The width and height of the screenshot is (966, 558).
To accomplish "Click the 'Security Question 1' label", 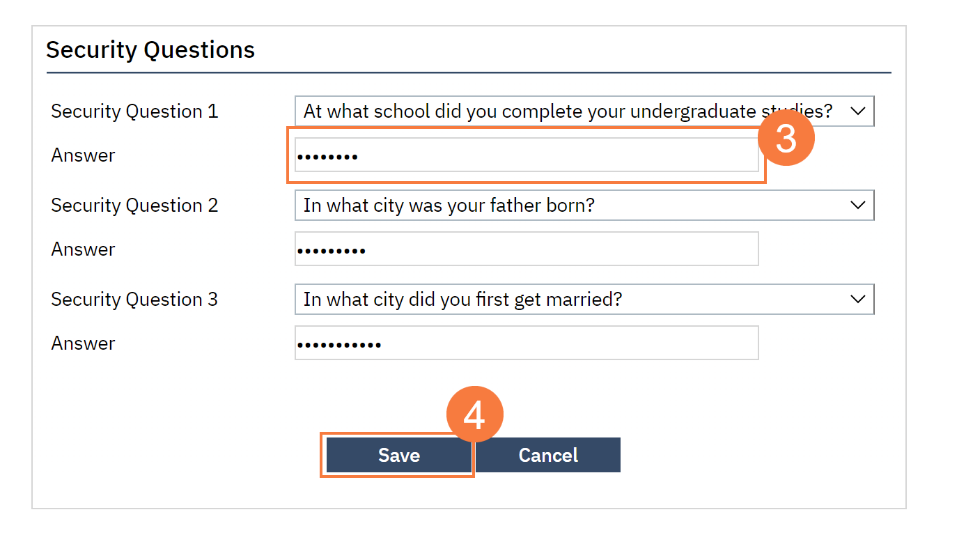I will pos(134,112).
